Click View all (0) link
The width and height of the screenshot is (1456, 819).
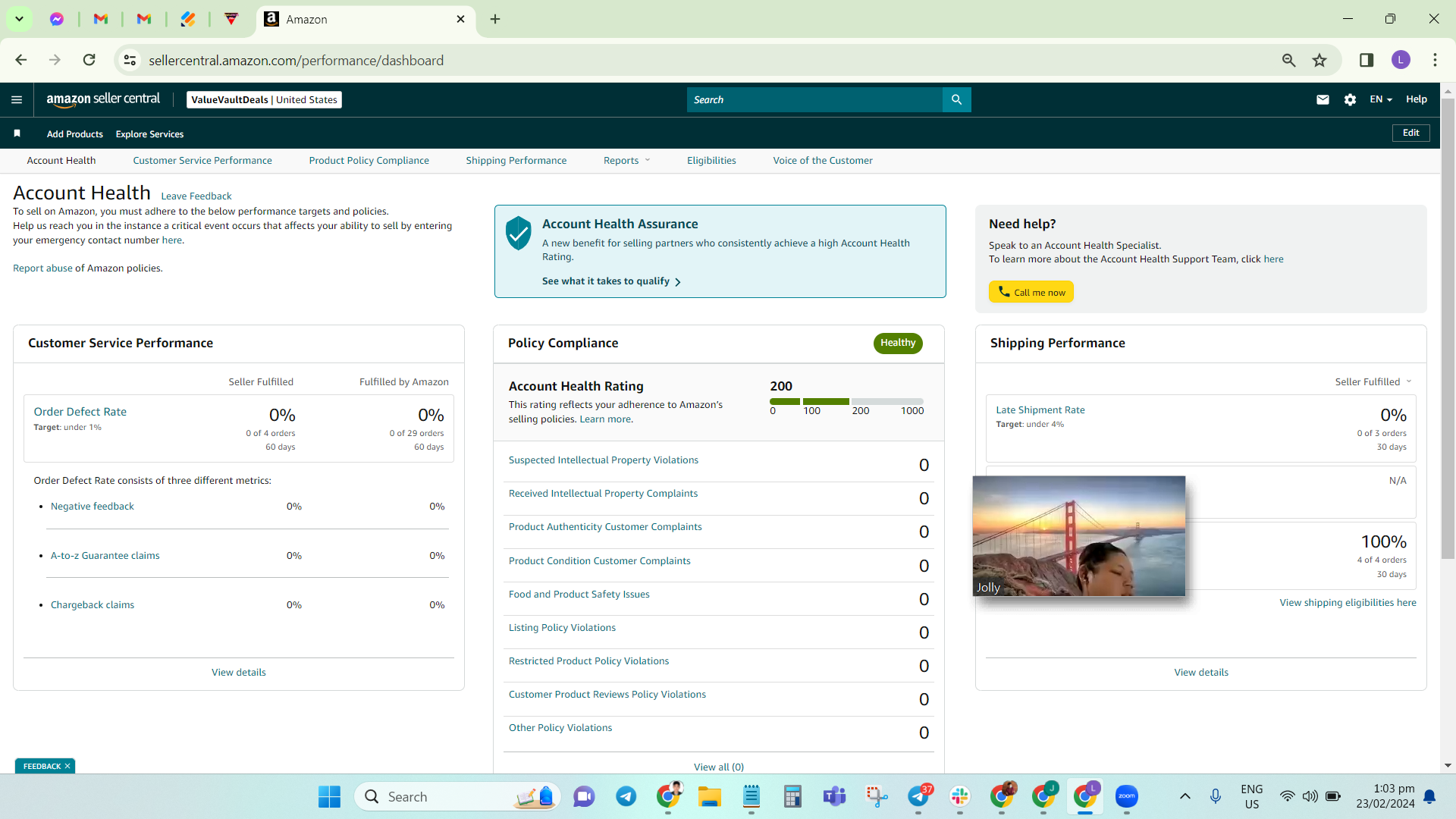pyautogui.click(x=719, y=767)
